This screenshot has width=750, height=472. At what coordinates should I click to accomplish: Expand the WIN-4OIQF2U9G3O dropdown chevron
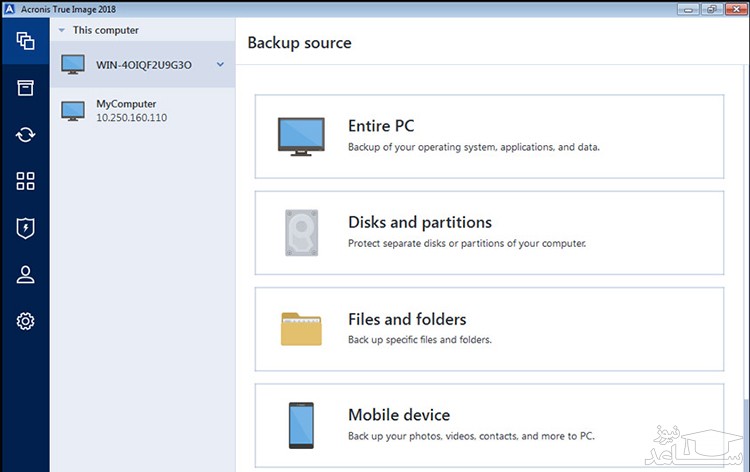coord(220,65)
